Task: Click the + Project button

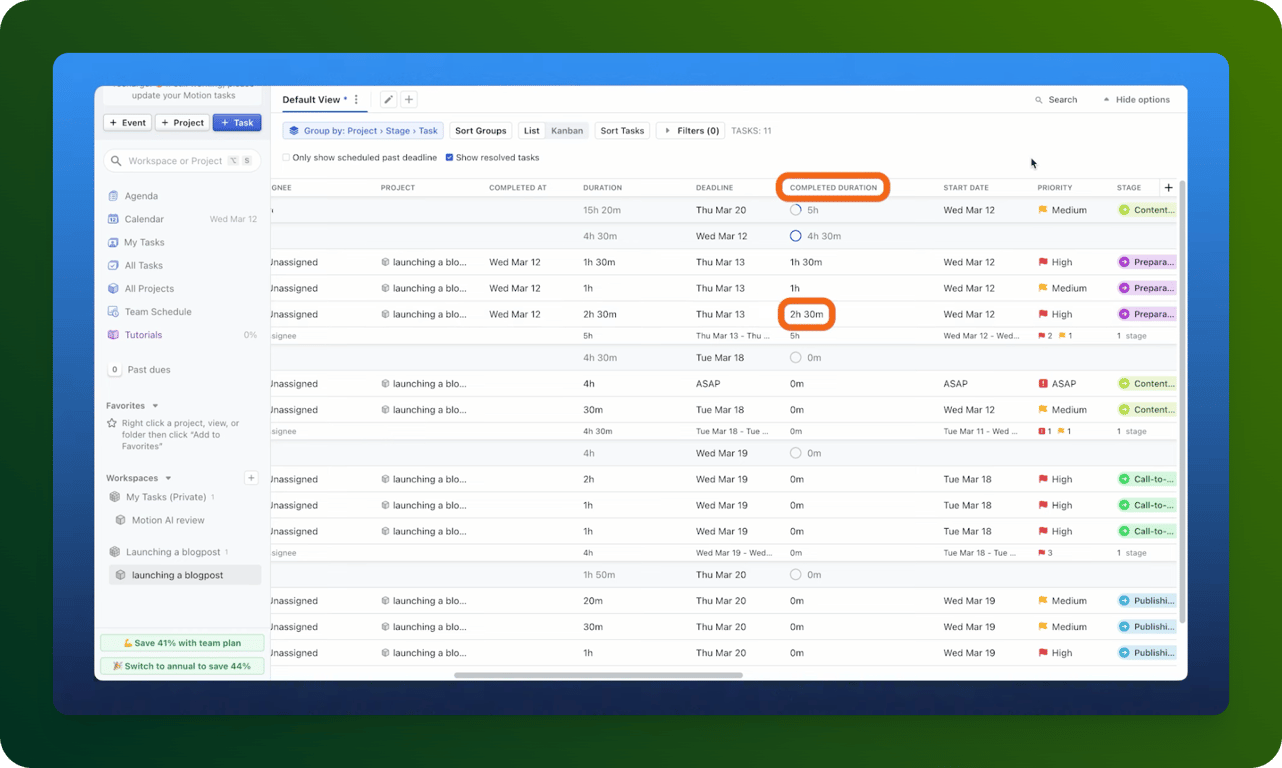Action: [x=183, y=123]
